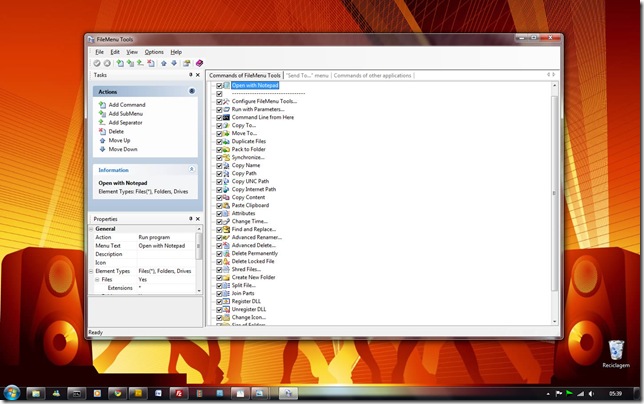
Task: Click the icon beside Copy Internet Path
Action: point(226,189)
